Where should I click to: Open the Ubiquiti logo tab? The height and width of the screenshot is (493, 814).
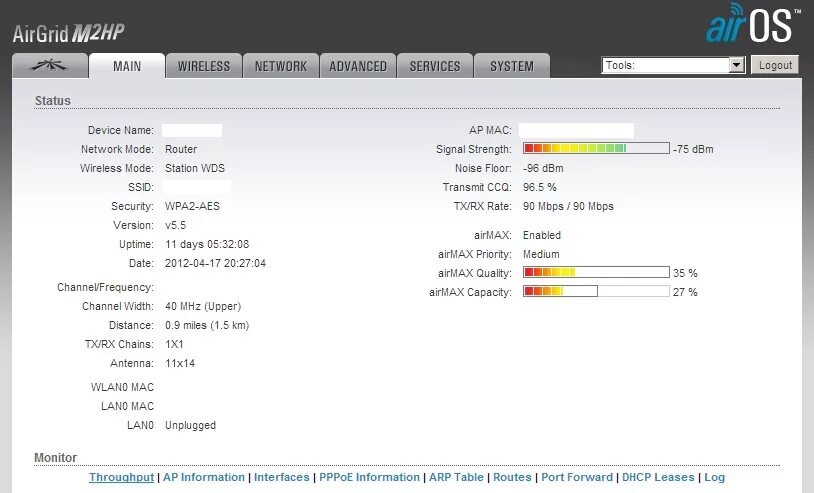(x=50, y=66)
